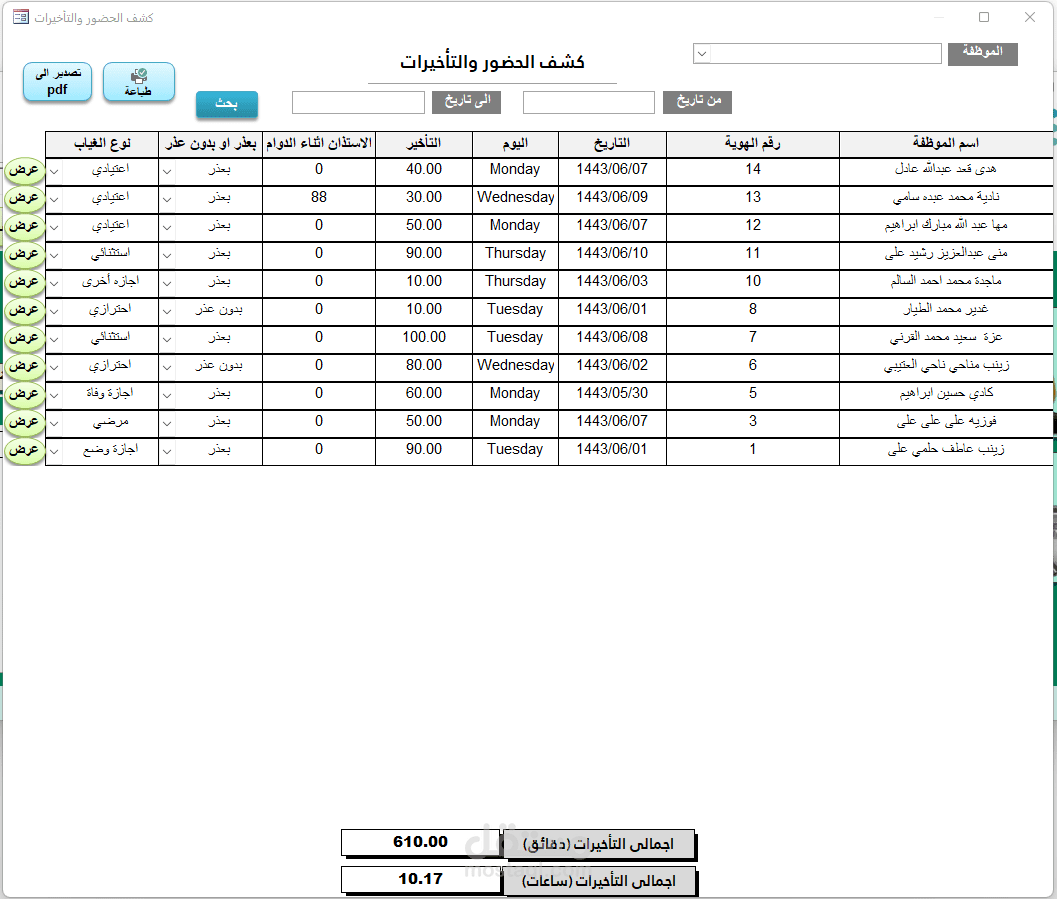Click the اليوم column header
The height and width of the screenshot is (899, 1057).
pos(515,144)
